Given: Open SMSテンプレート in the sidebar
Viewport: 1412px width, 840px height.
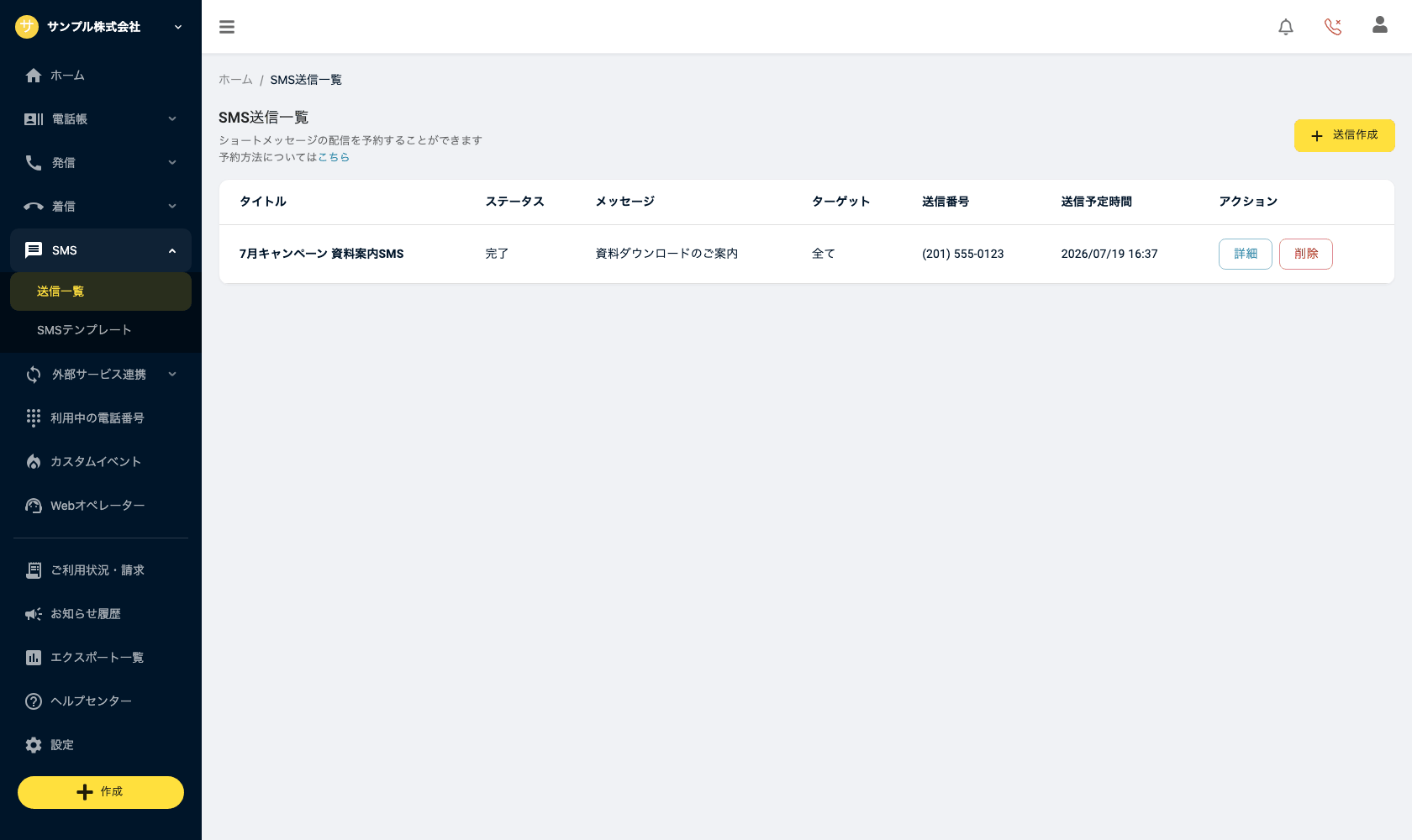Looking at the screenshot, I should 101,330.
